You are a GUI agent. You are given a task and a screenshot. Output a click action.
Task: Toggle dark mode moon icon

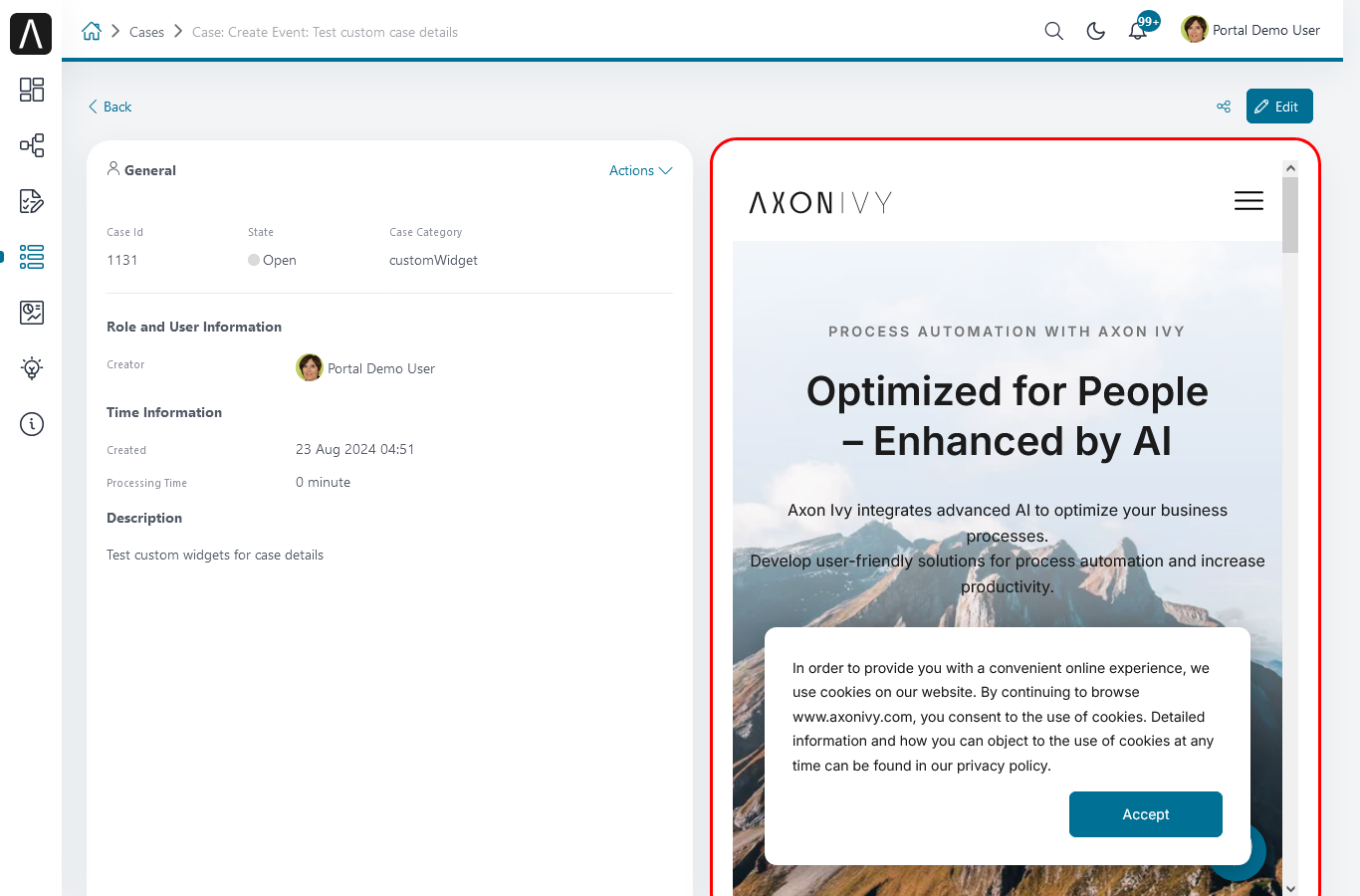click(1096, 31)
